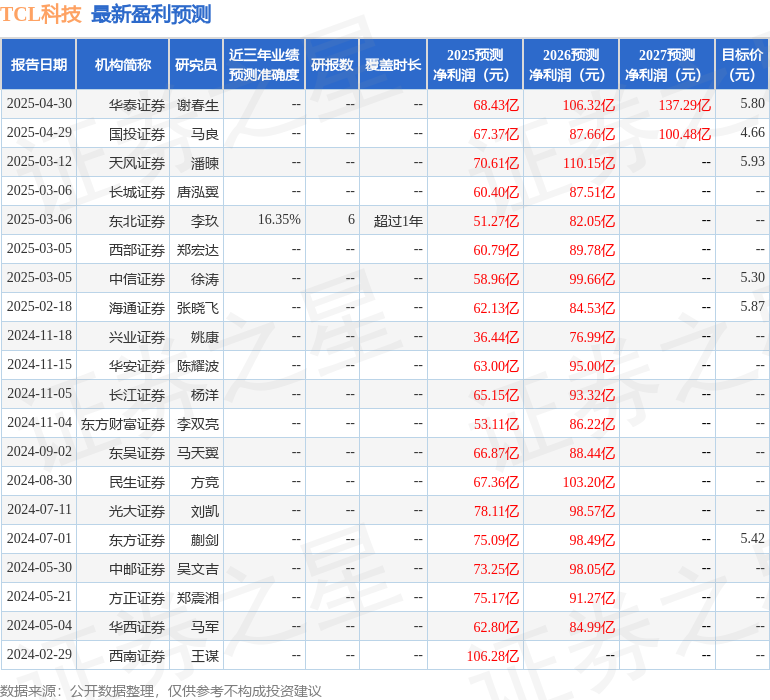Click the 110.15亿 value
The width and height of the screenshot is (770, 700).
[x=589, y=163]
